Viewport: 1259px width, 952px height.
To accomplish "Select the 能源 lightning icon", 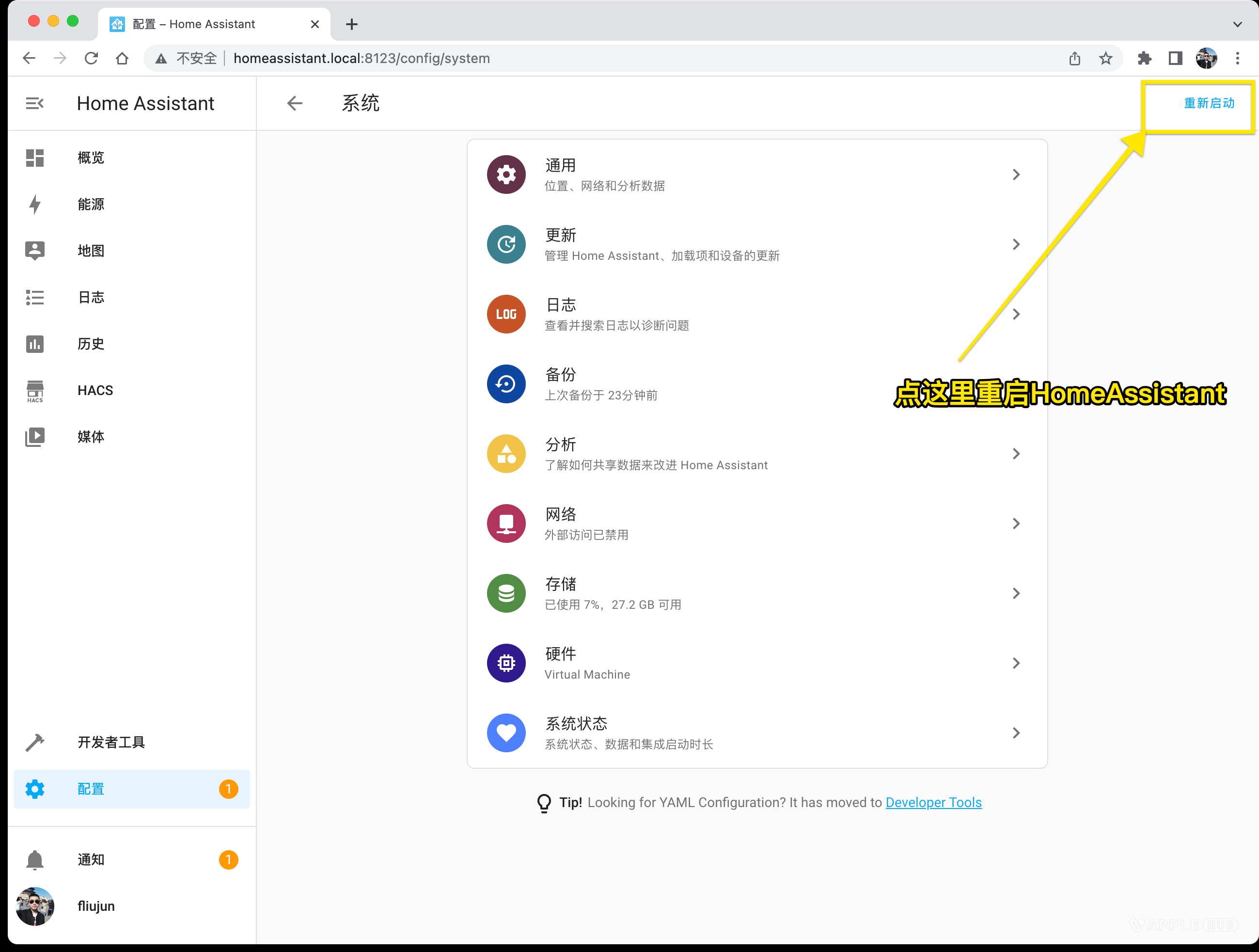I will coord(34,204).
